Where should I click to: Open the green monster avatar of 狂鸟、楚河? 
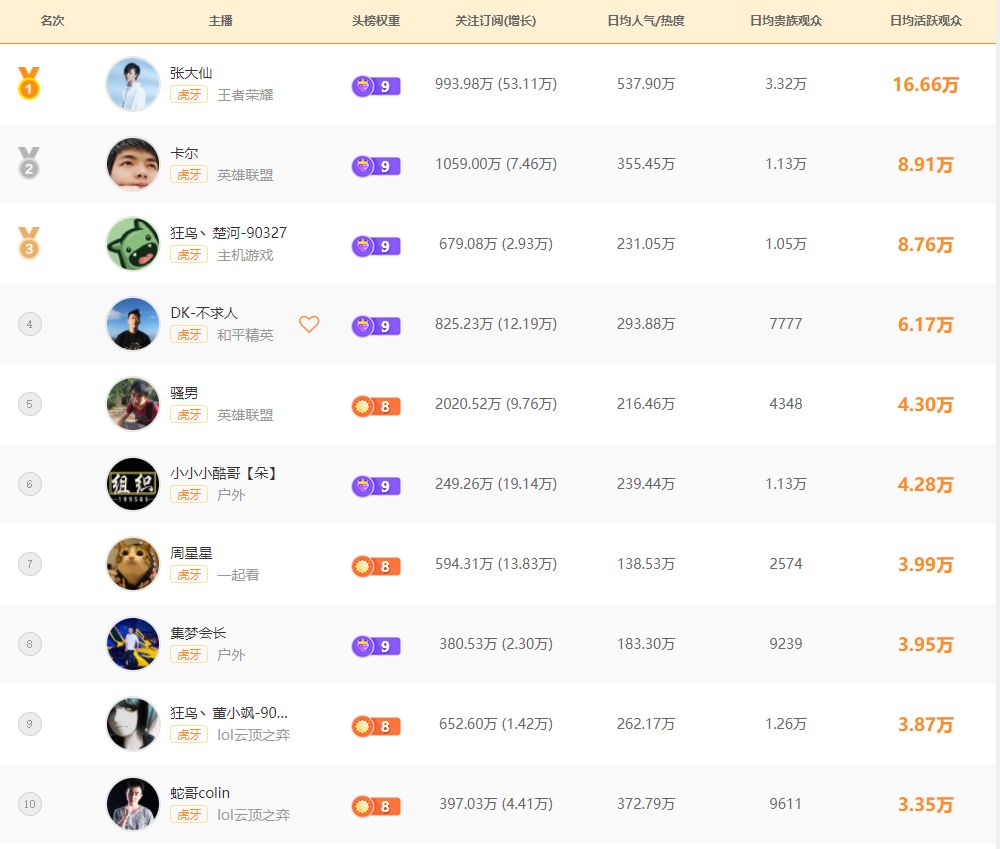click(133, 244)
